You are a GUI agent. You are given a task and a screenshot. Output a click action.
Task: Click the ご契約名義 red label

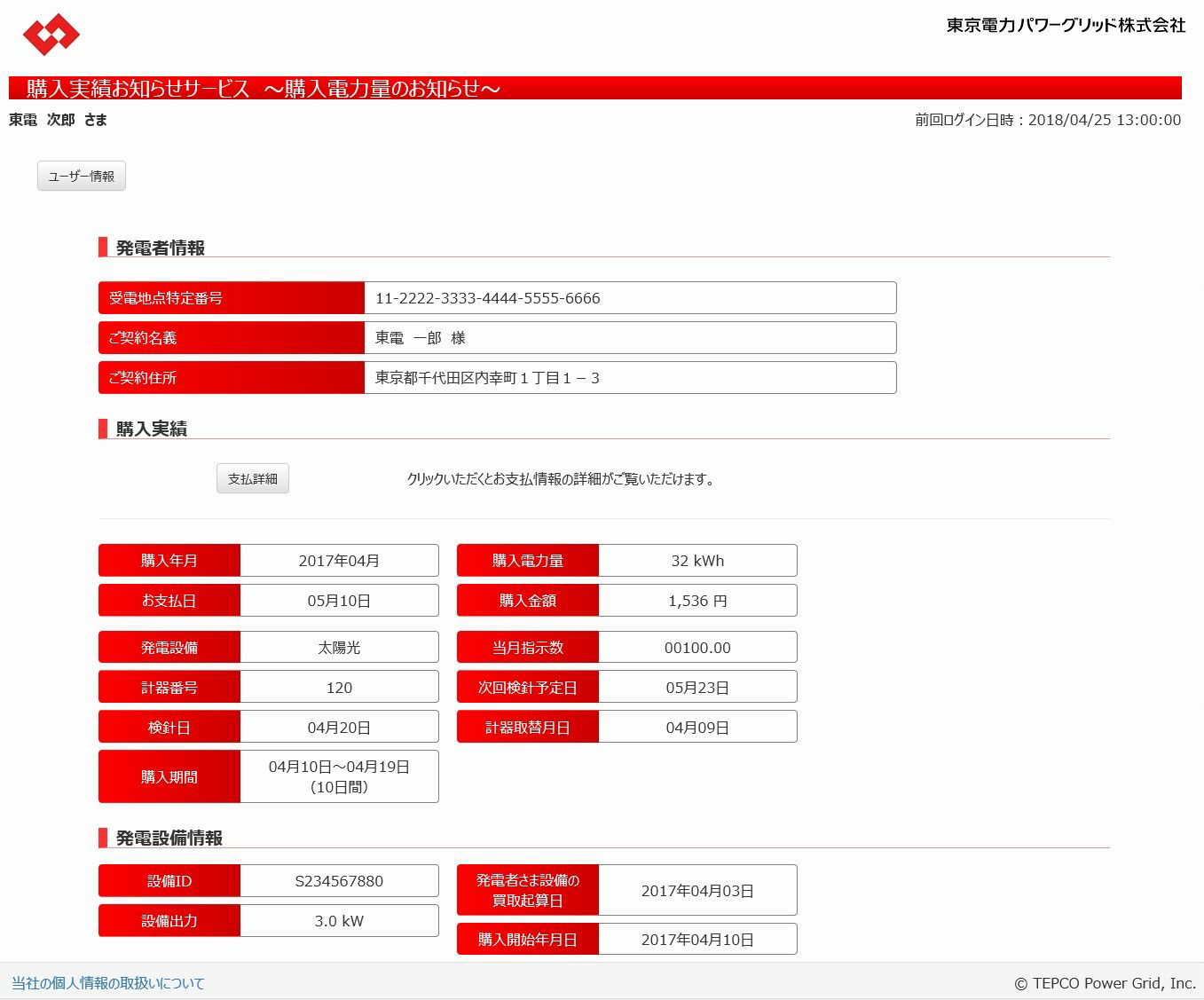tap(232, 338)
